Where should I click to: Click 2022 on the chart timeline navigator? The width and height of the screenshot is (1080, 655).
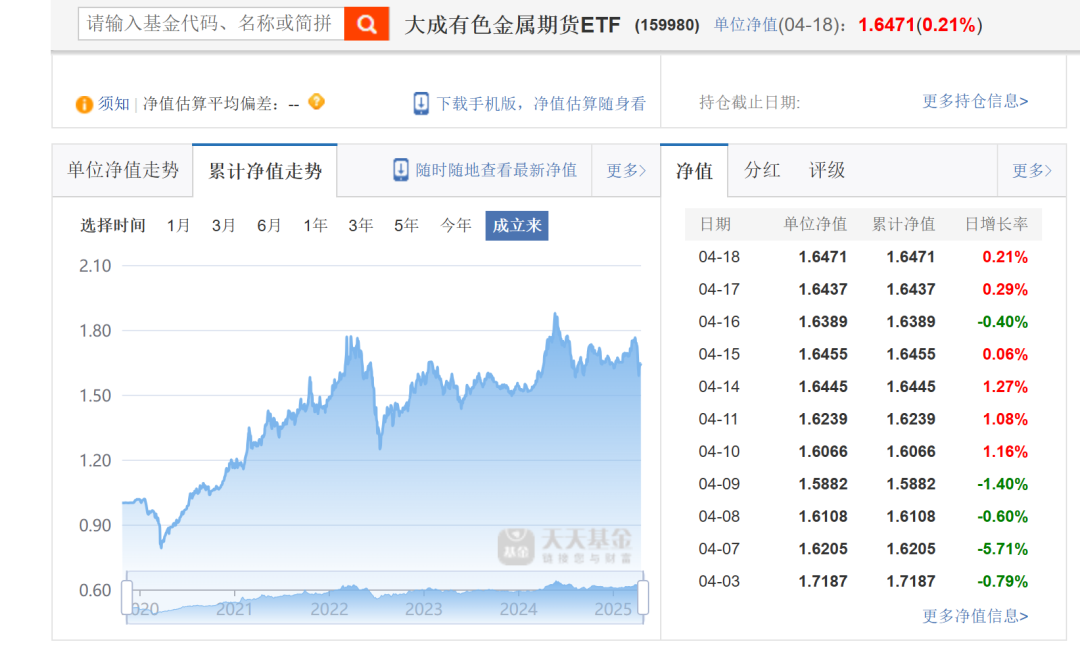point(329,610)
